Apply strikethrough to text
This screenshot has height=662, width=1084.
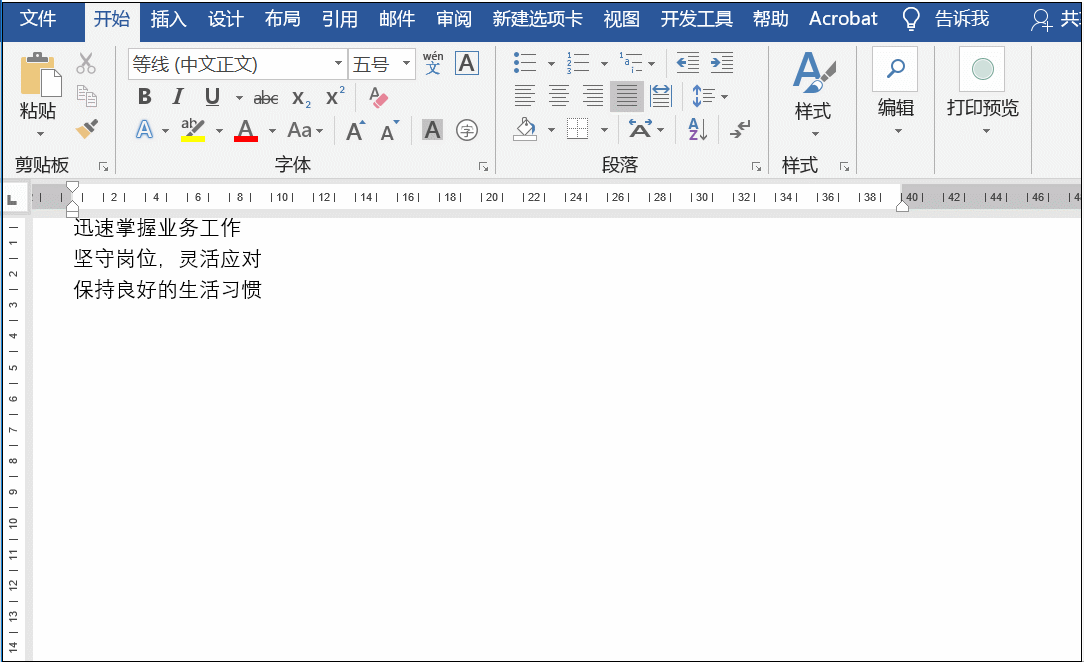pyautogui.click(x=265, y=98)
